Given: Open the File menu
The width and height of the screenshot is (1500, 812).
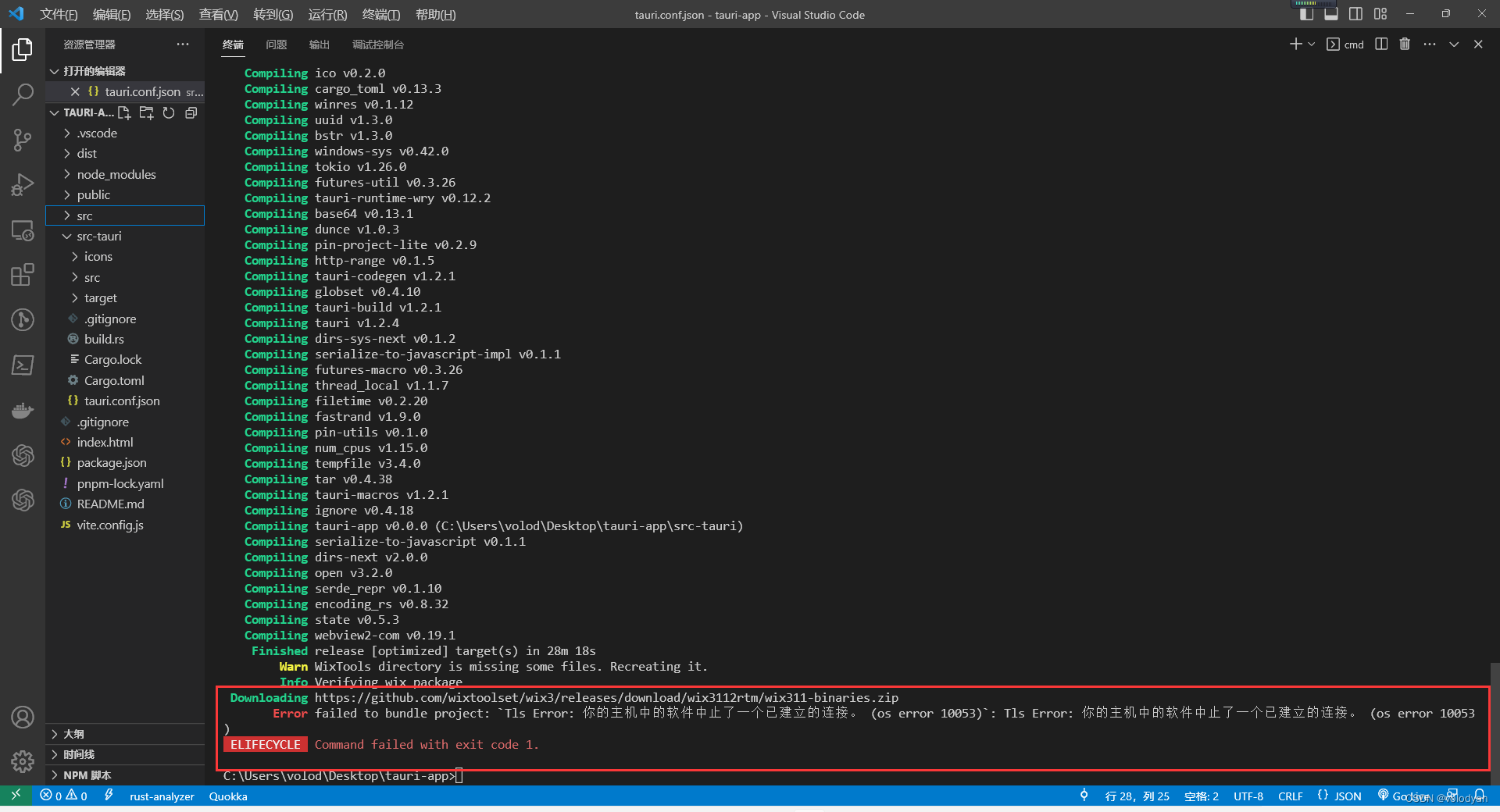Looking at the screenshot, I should tap(59, 14).
